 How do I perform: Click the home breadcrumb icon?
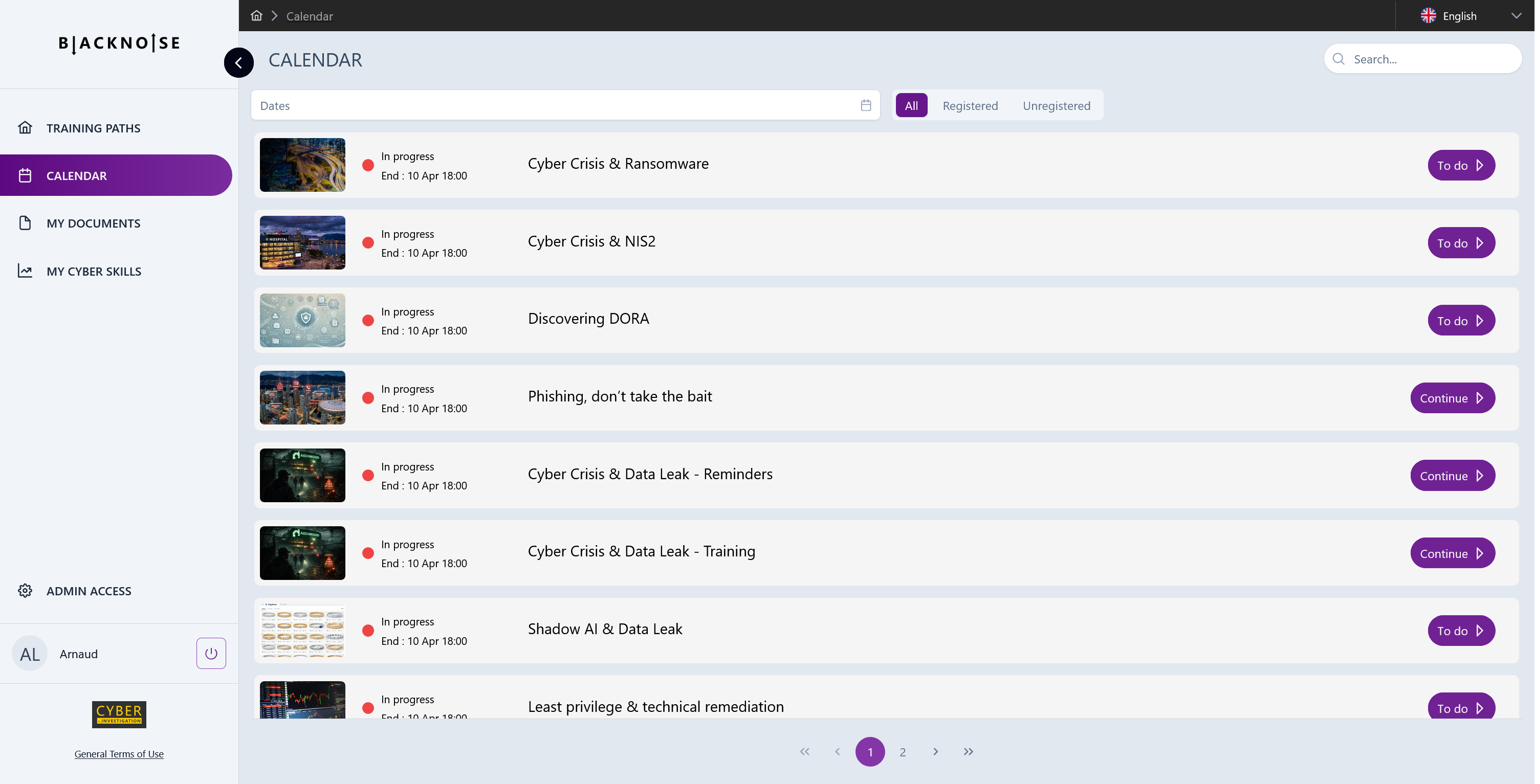tap(256, 16)
